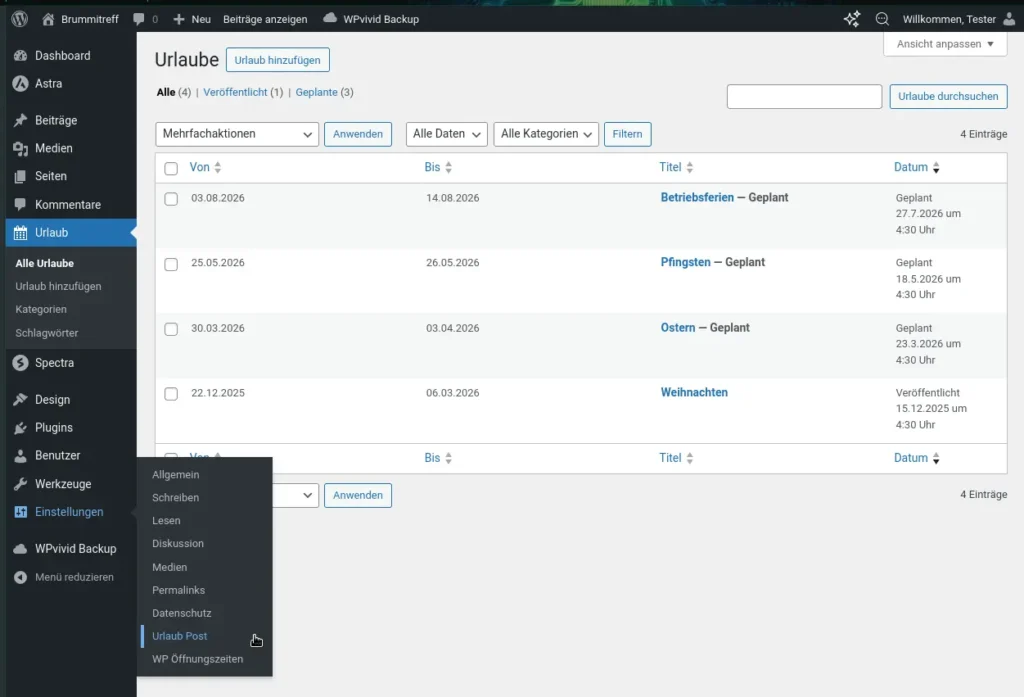
Task: Filter by Veröffentlicht status link
Action: click(x=235, y=92)
